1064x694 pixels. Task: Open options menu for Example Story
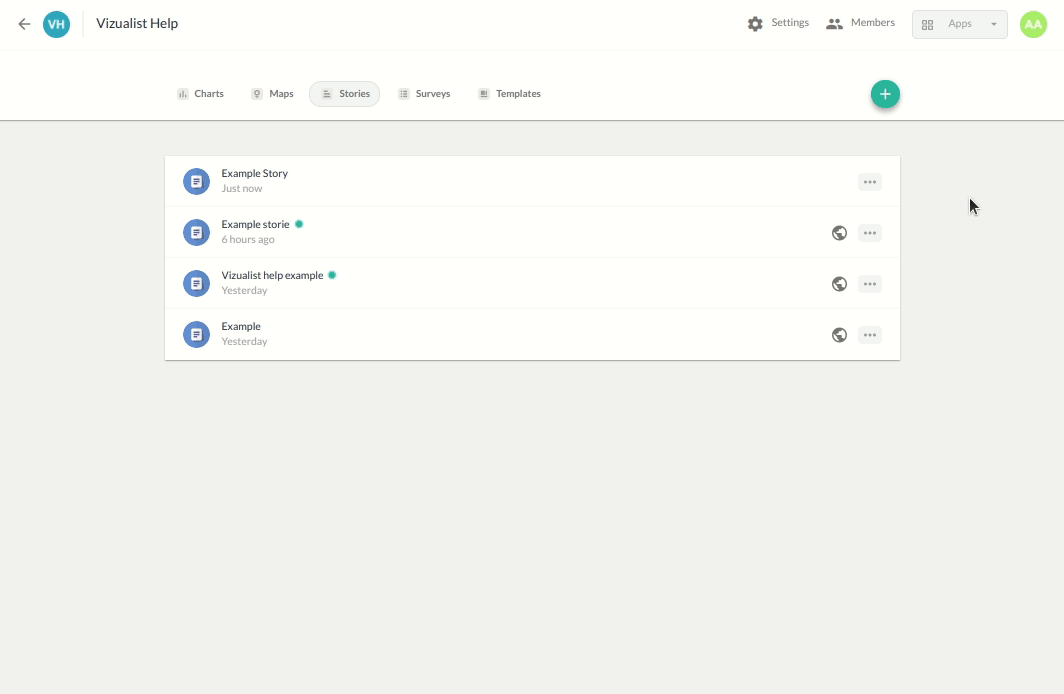[870, 182]
